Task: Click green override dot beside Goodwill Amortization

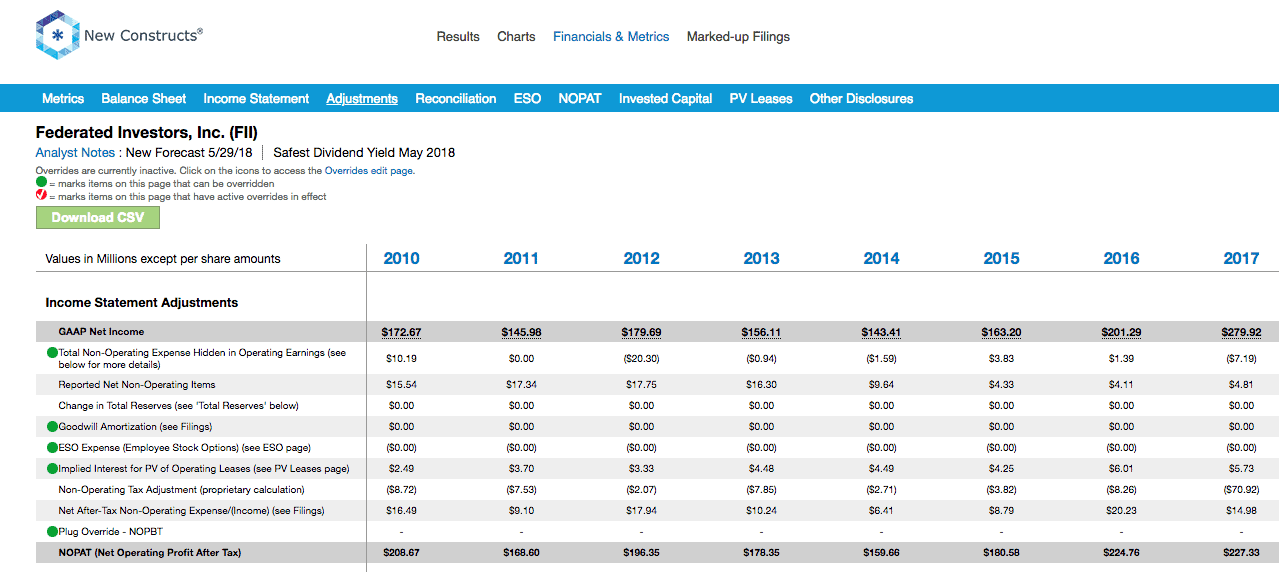Action: tap(52, 427)
